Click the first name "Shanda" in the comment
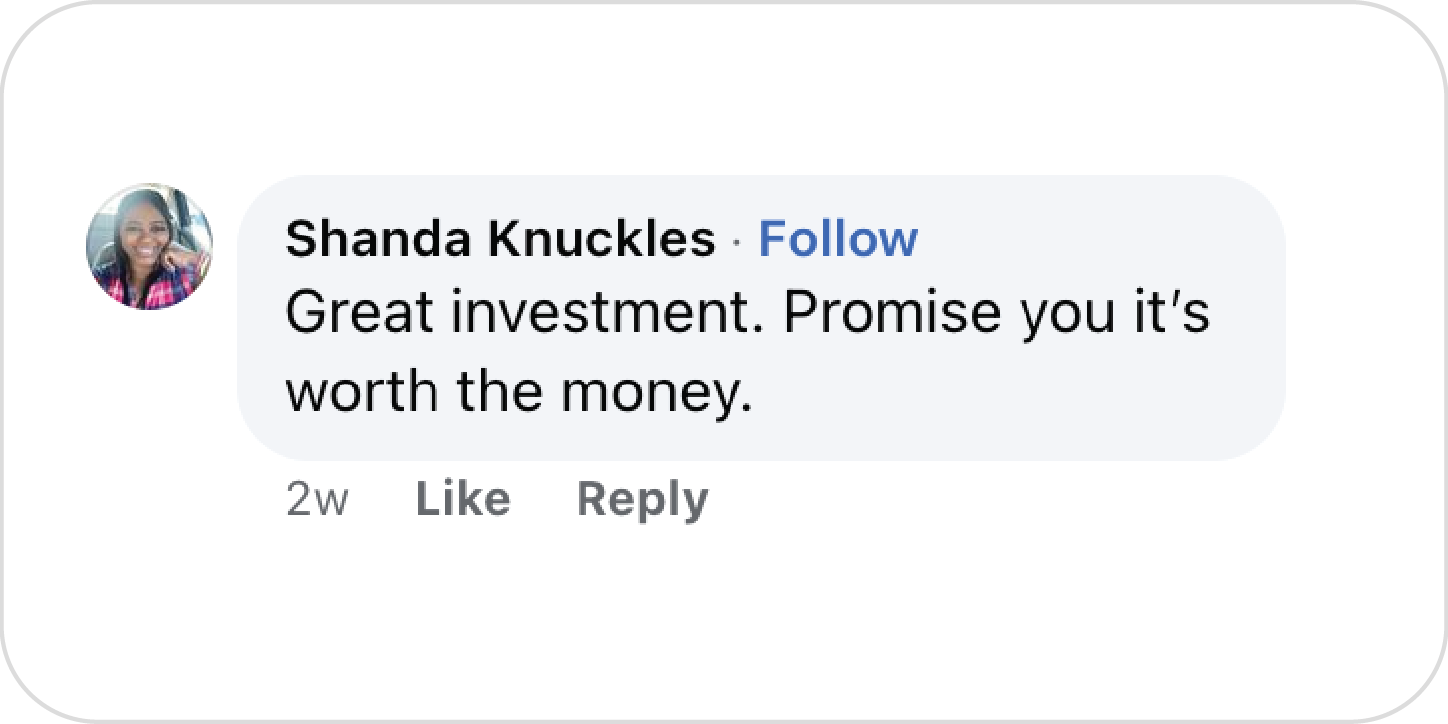Image resolution: width=1448 pixels, height=724 pixels. click(x=380, y=240)
